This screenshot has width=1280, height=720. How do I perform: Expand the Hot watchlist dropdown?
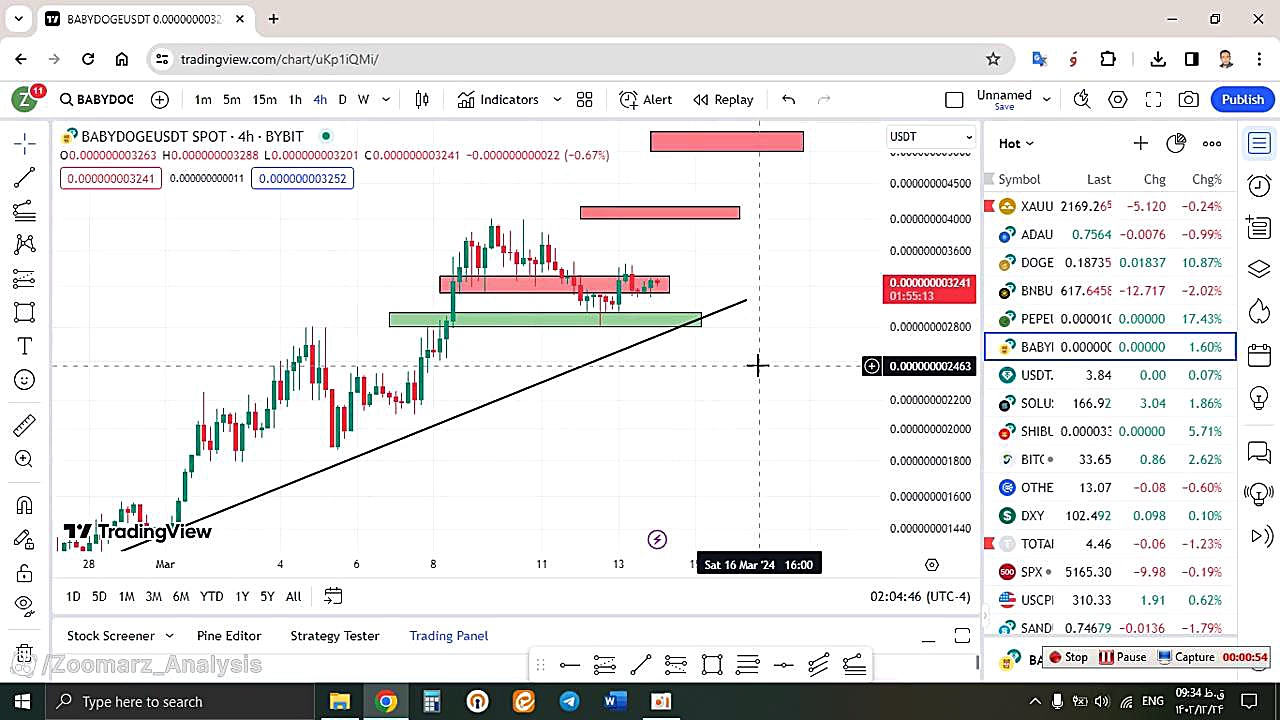pyautogui.click(x=1016, y=143)
